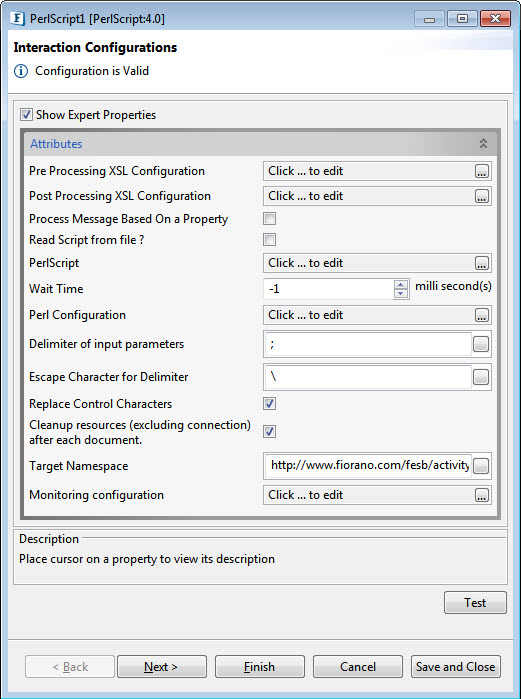Uncheck Replace Control Characters checkbox

270,403
